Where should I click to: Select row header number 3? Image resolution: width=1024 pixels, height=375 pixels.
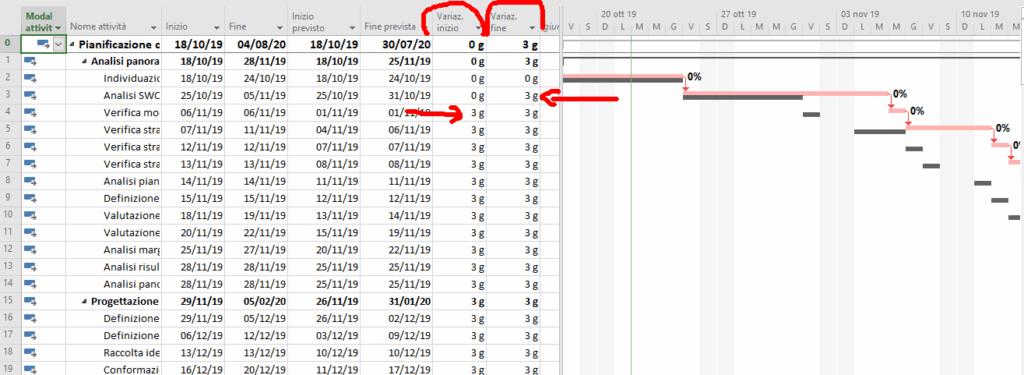point(10,96)
